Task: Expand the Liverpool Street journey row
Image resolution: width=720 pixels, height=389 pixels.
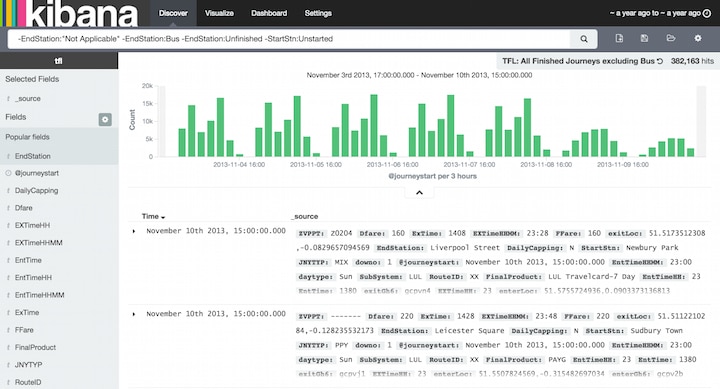Action: pyautogui.click(x=134, y=231)
